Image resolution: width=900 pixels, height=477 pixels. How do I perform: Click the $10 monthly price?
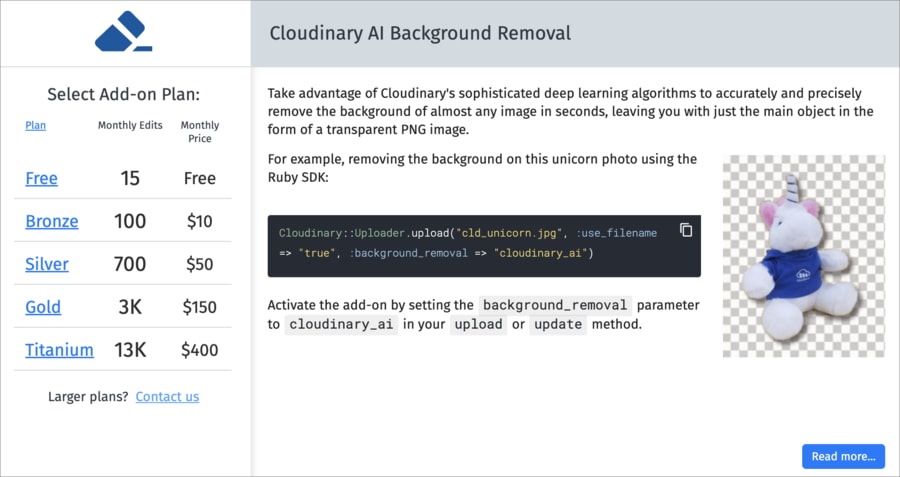[200, 222]
